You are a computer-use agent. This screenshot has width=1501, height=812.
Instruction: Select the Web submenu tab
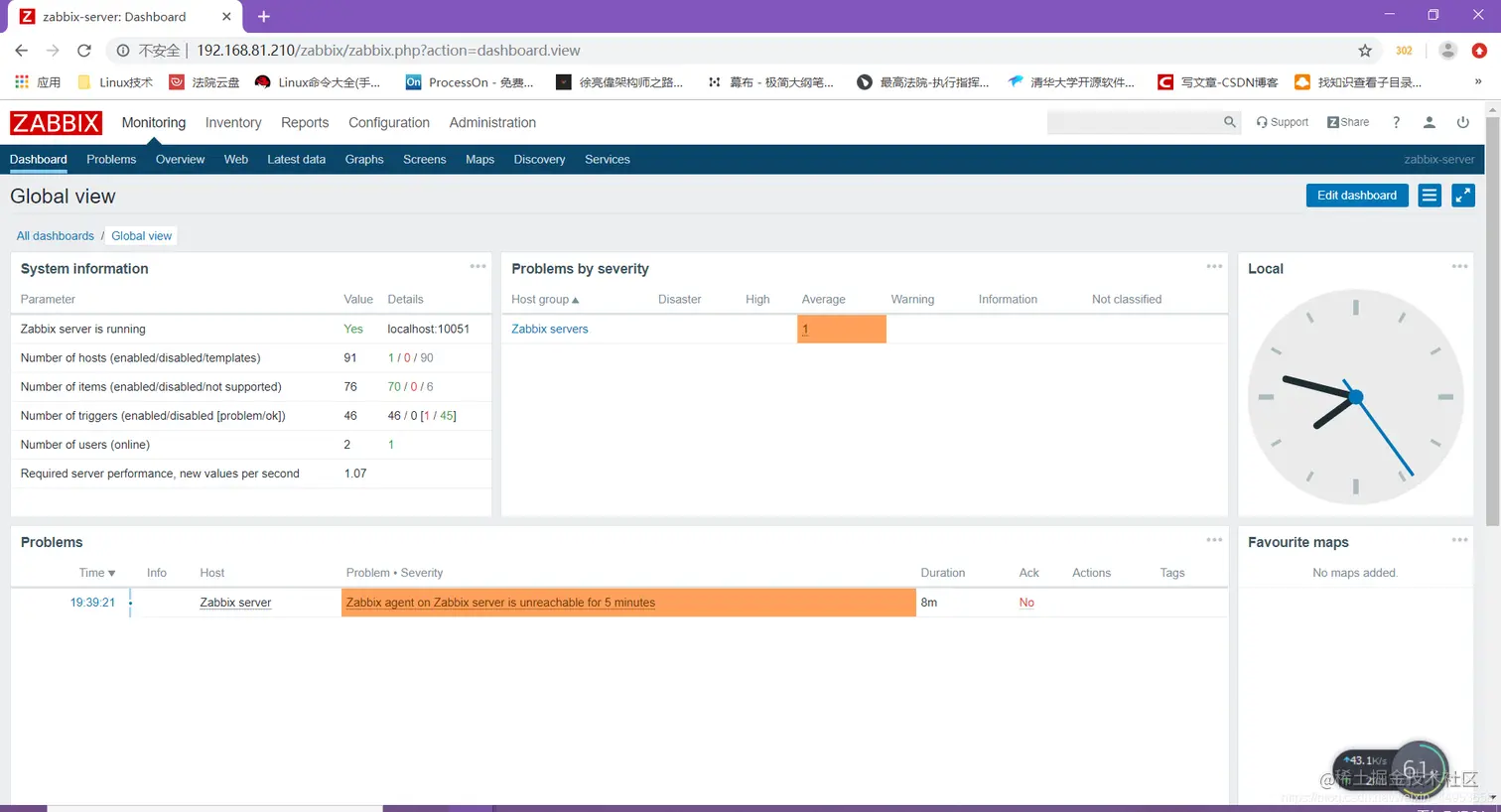point(236,159)
